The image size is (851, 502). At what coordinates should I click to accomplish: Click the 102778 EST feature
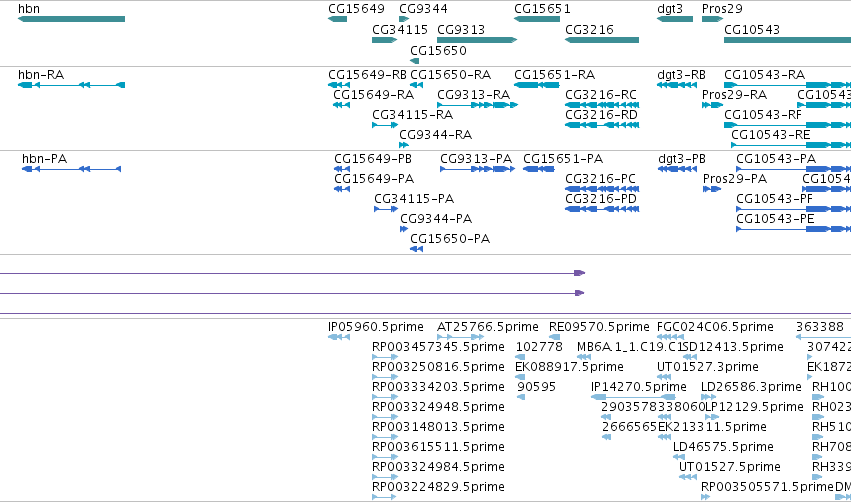[520, 358]
